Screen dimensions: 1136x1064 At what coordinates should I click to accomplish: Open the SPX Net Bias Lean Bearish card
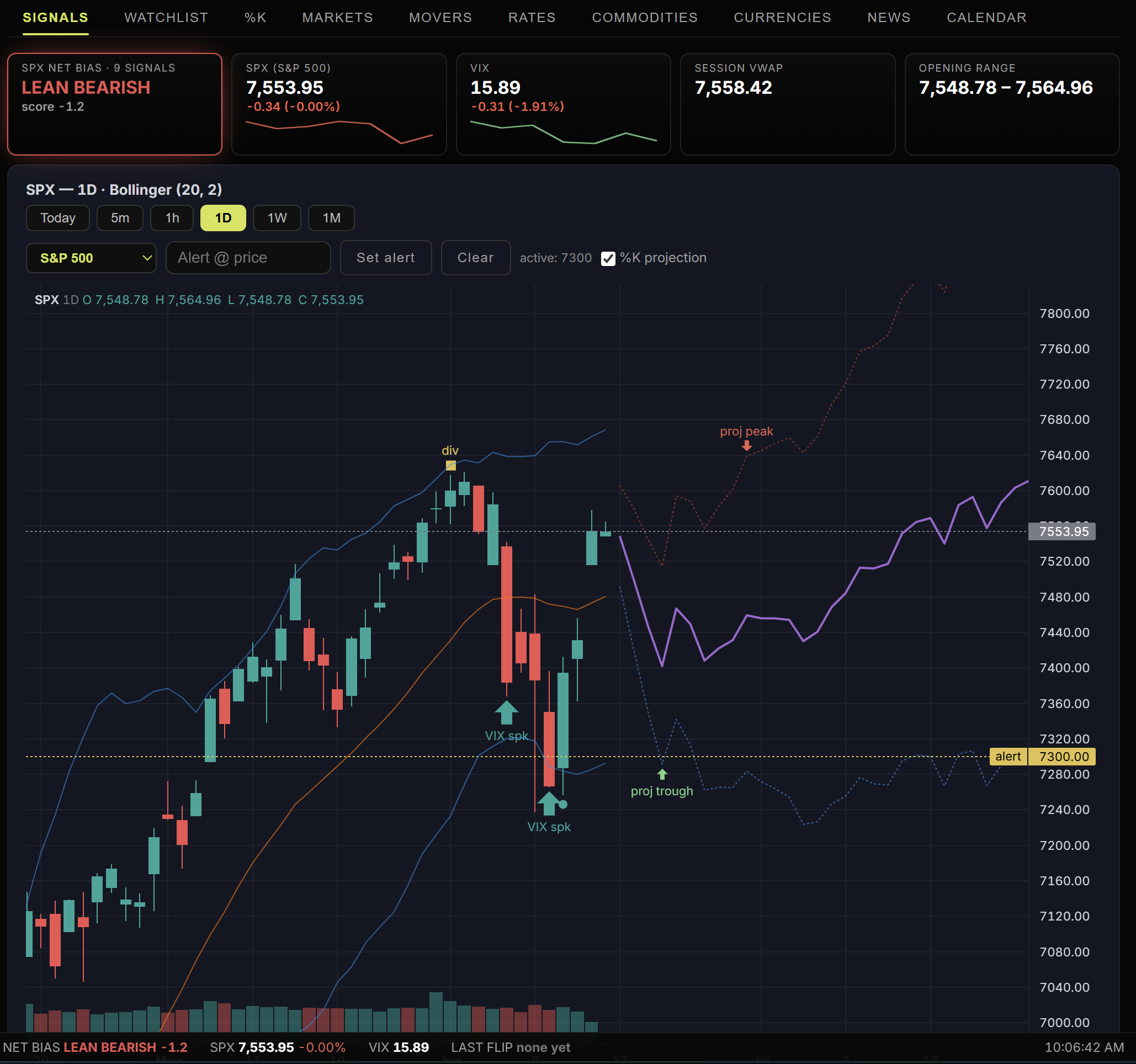(115, 104)
